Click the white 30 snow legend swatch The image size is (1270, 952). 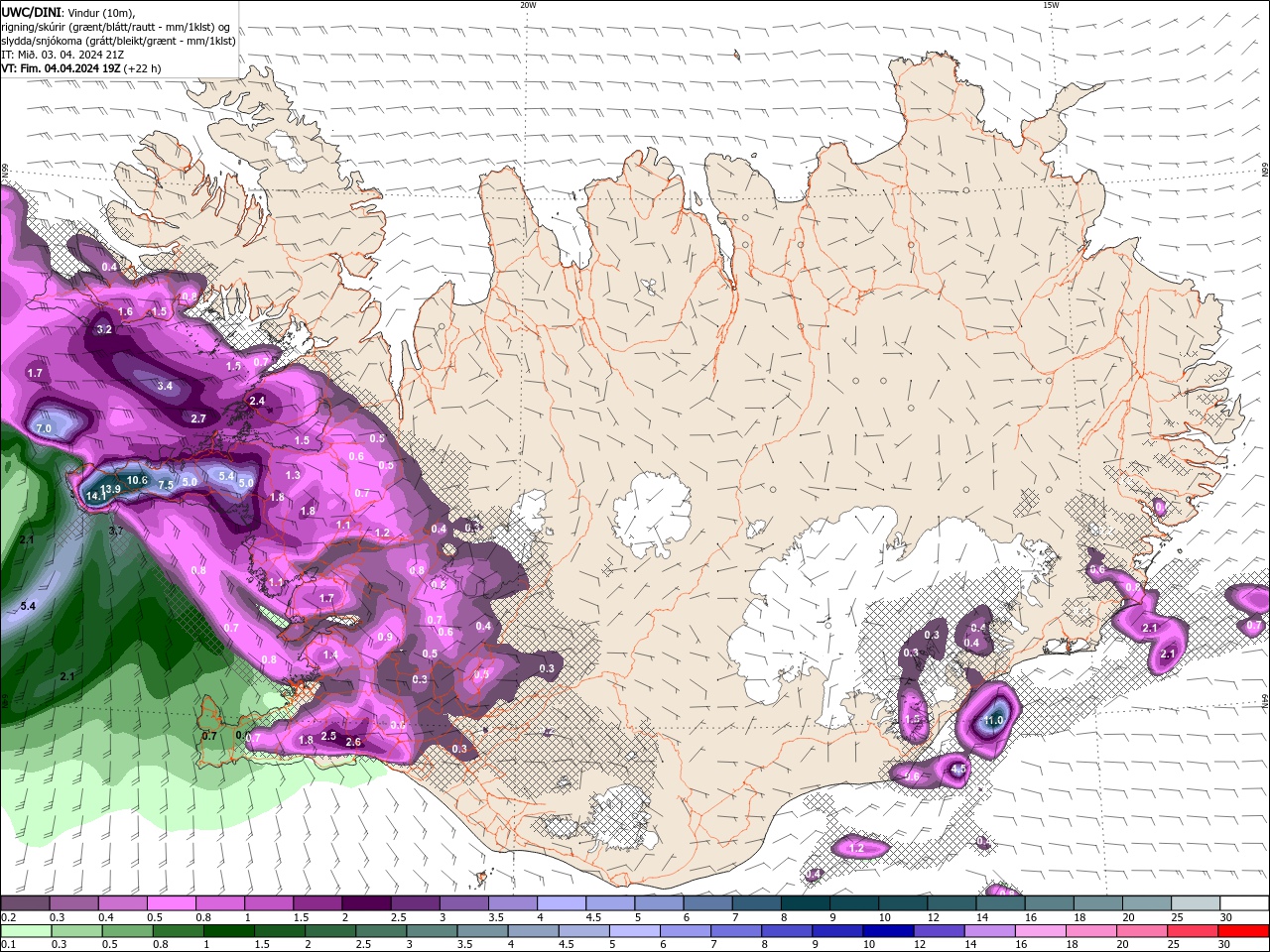click(1244, 903)
